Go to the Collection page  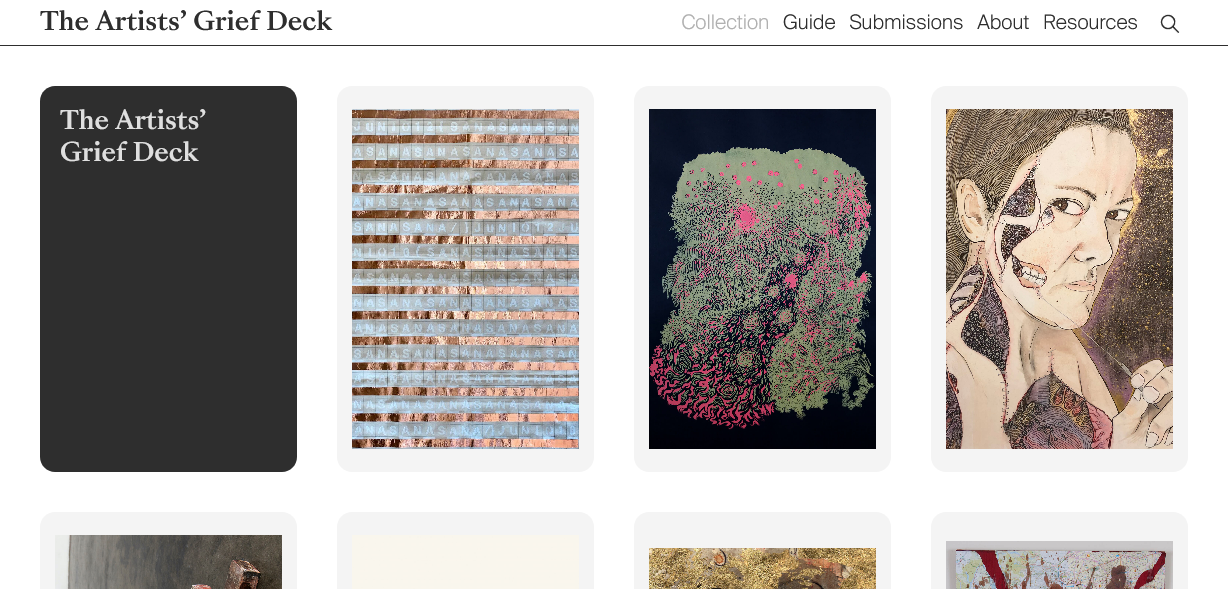point(725,22)
